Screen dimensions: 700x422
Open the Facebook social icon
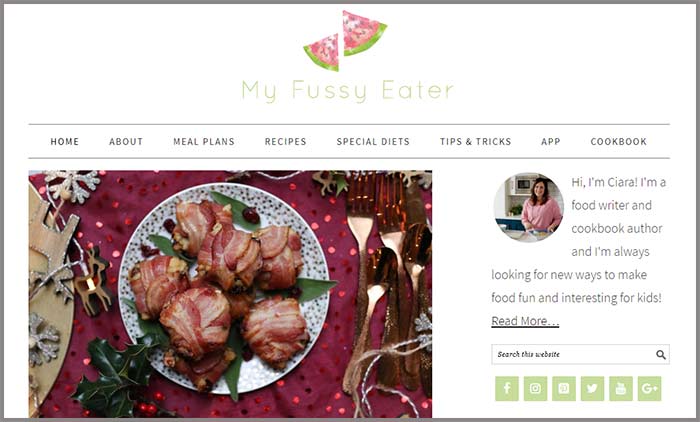click(507, 389)
